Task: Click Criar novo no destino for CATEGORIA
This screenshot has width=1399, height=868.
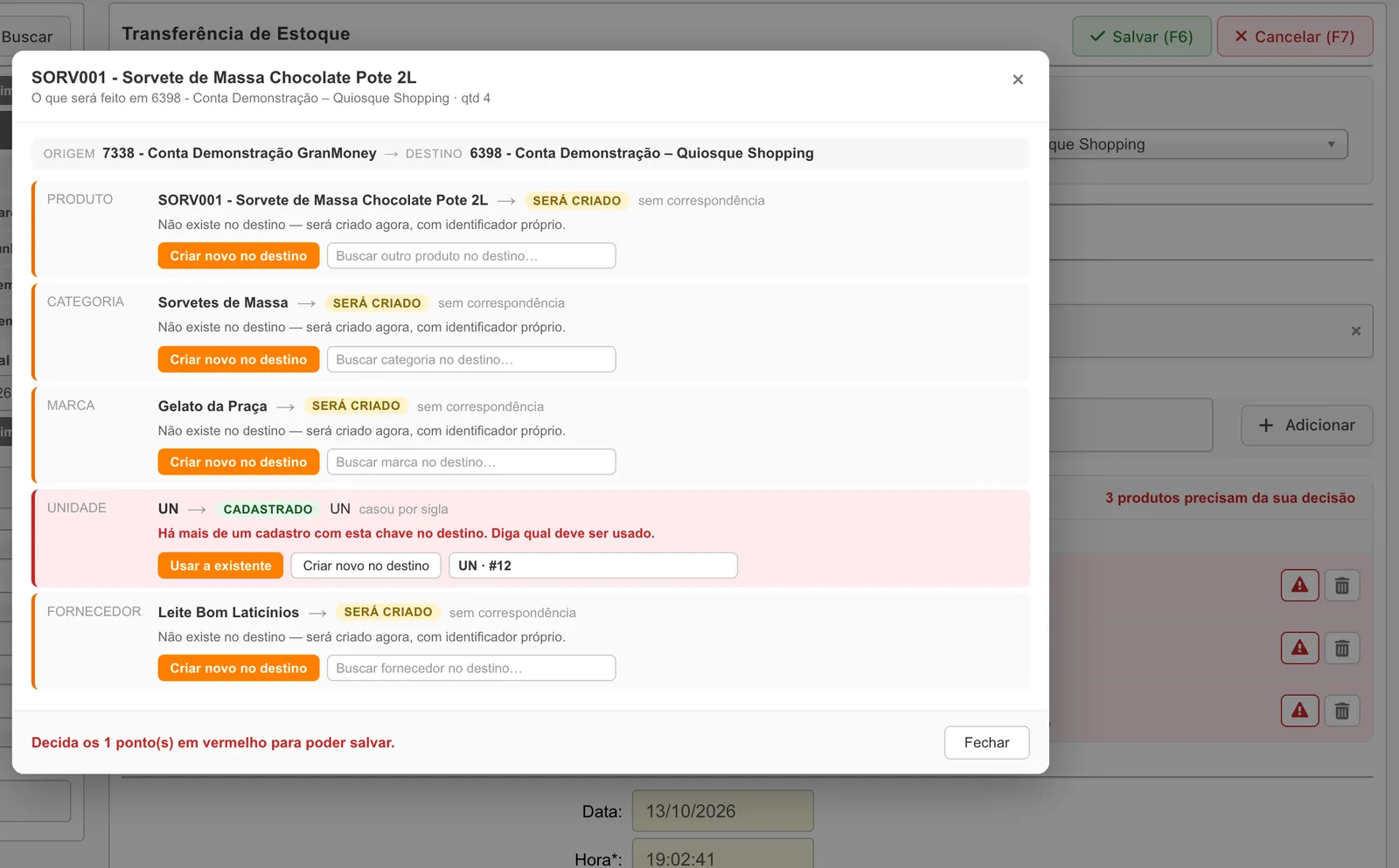Action: (x=239, y=359)
